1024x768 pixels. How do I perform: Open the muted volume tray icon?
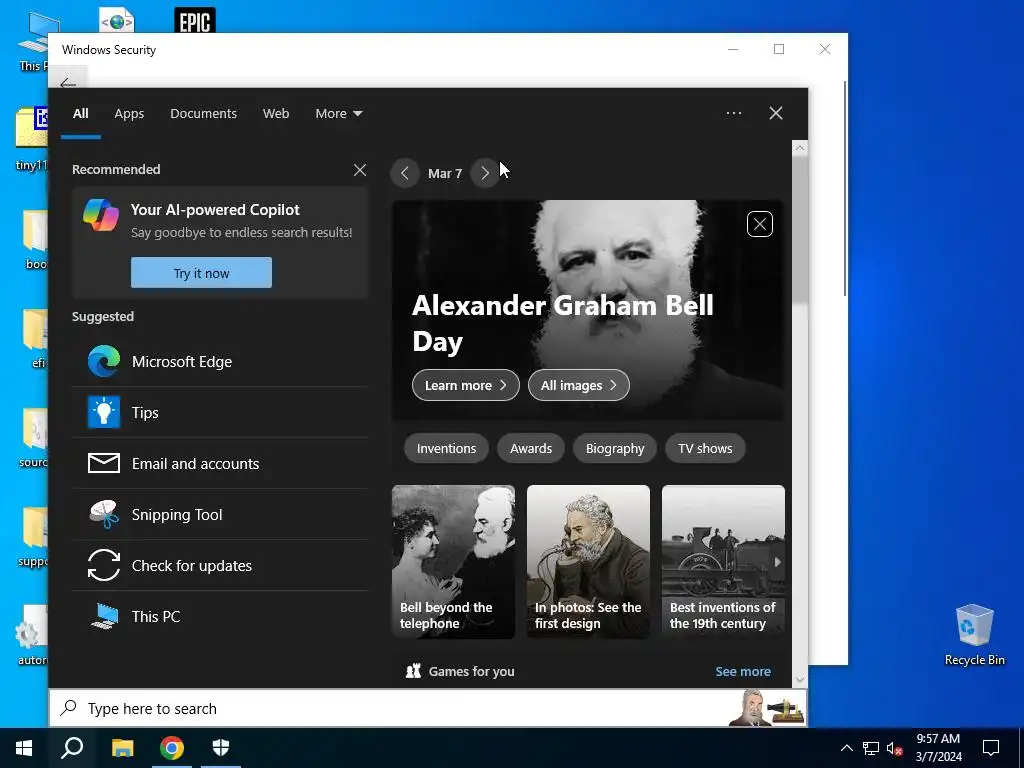894,748
